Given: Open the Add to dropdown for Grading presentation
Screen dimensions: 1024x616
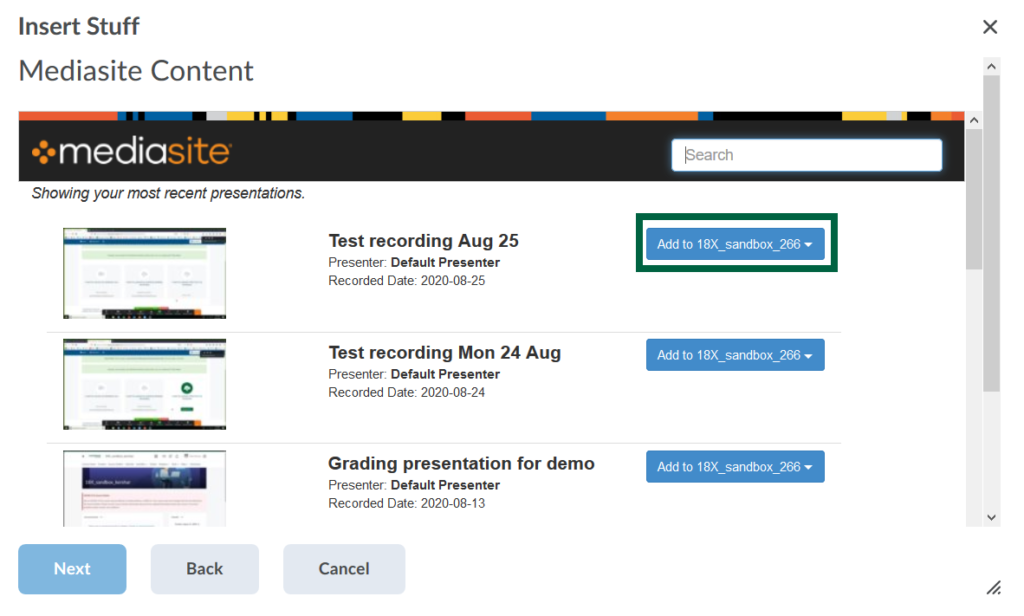Looking at the screenshot, I should [x=735, y=467].
